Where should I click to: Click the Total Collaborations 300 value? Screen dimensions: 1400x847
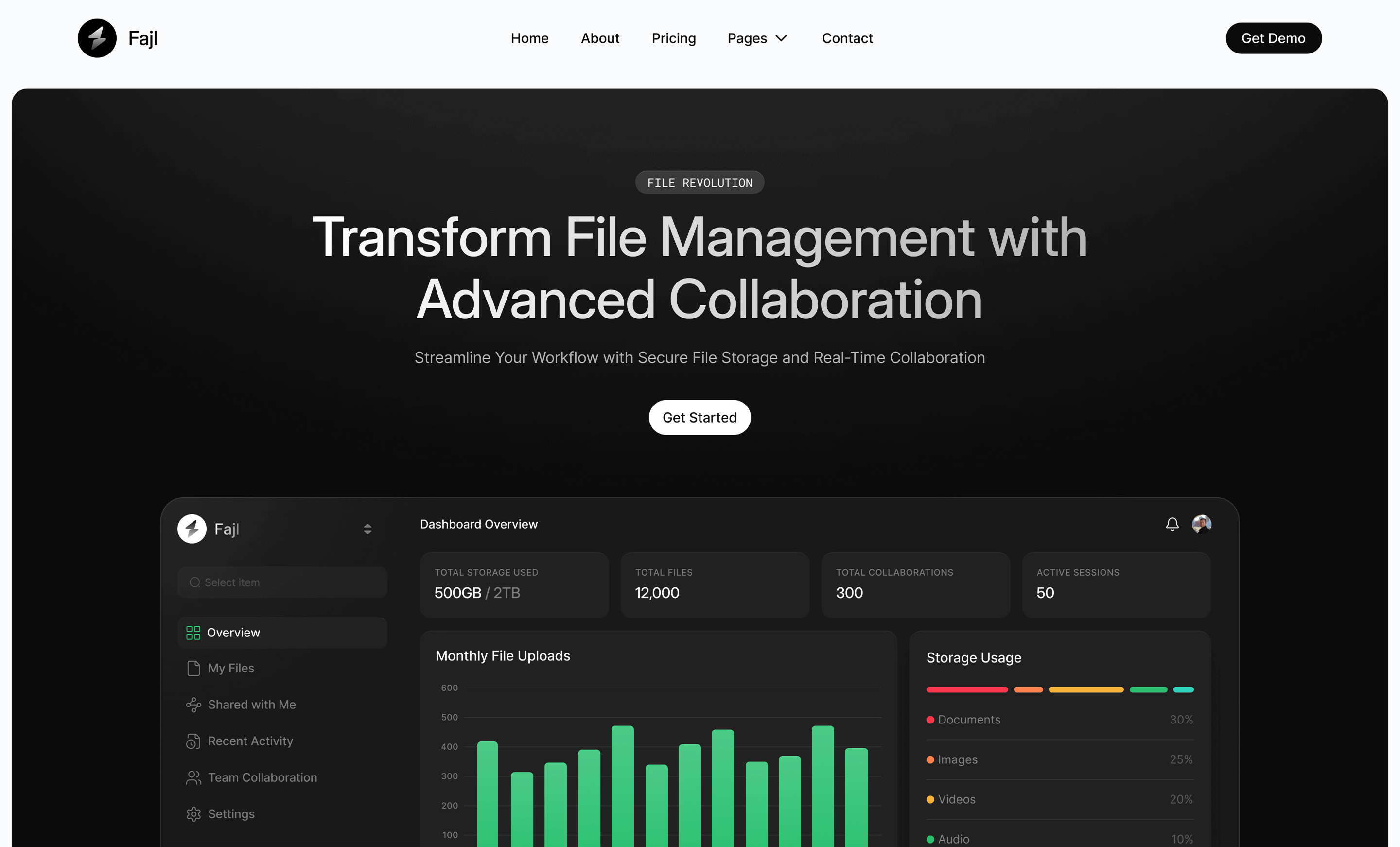[849, 593]
